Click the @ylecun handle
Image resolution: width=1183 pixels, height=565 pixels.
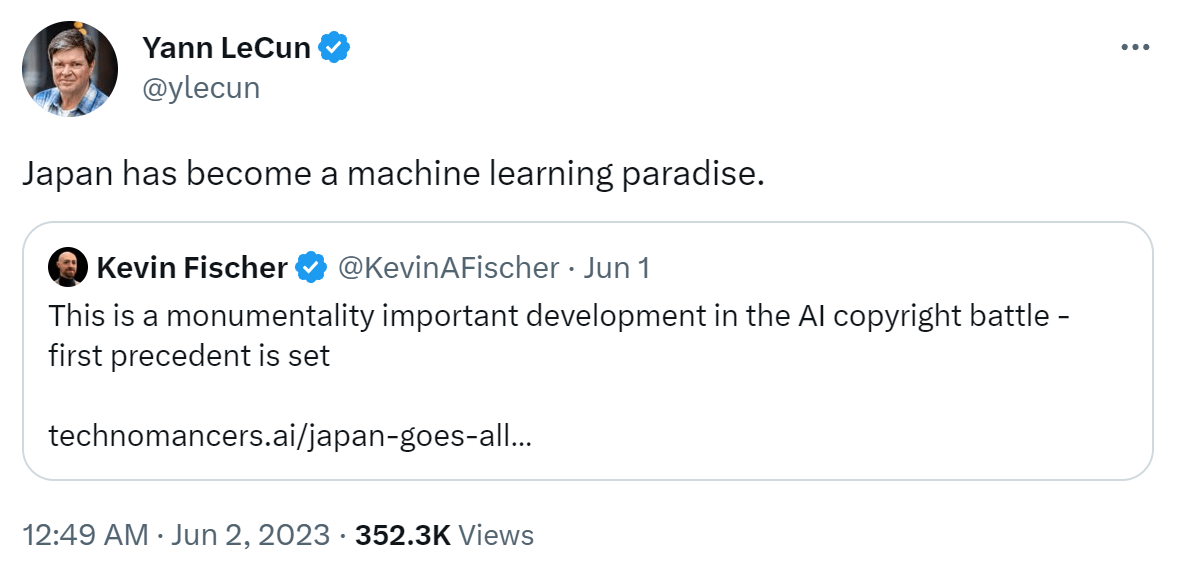point(200,88)
